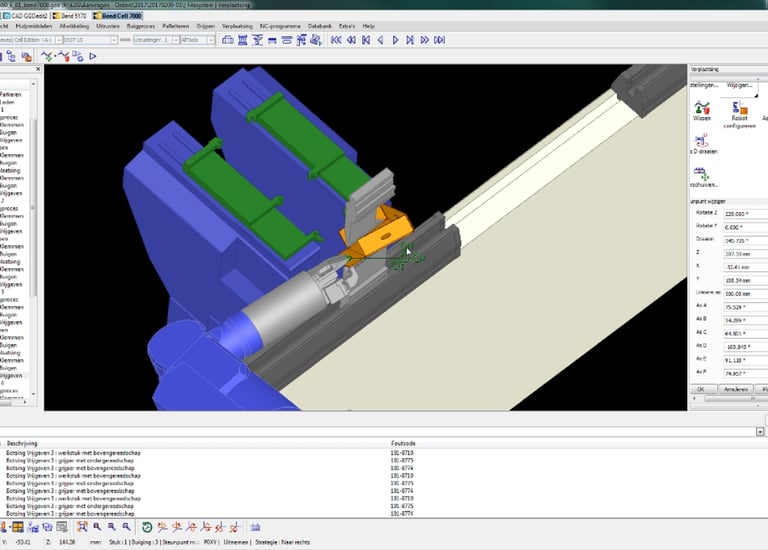Step backward one frame arrow
This screenshot has height=550, width=768.
[381, 40]
